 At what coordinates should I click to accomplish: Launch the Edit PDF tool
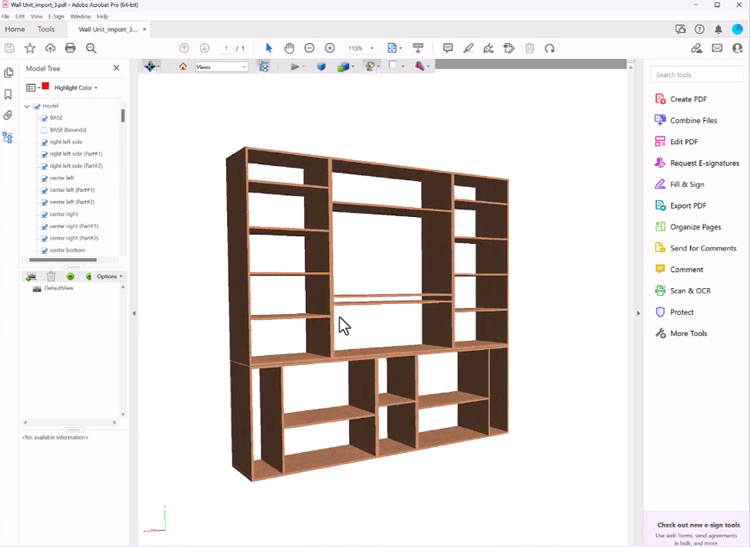[676, 142]
